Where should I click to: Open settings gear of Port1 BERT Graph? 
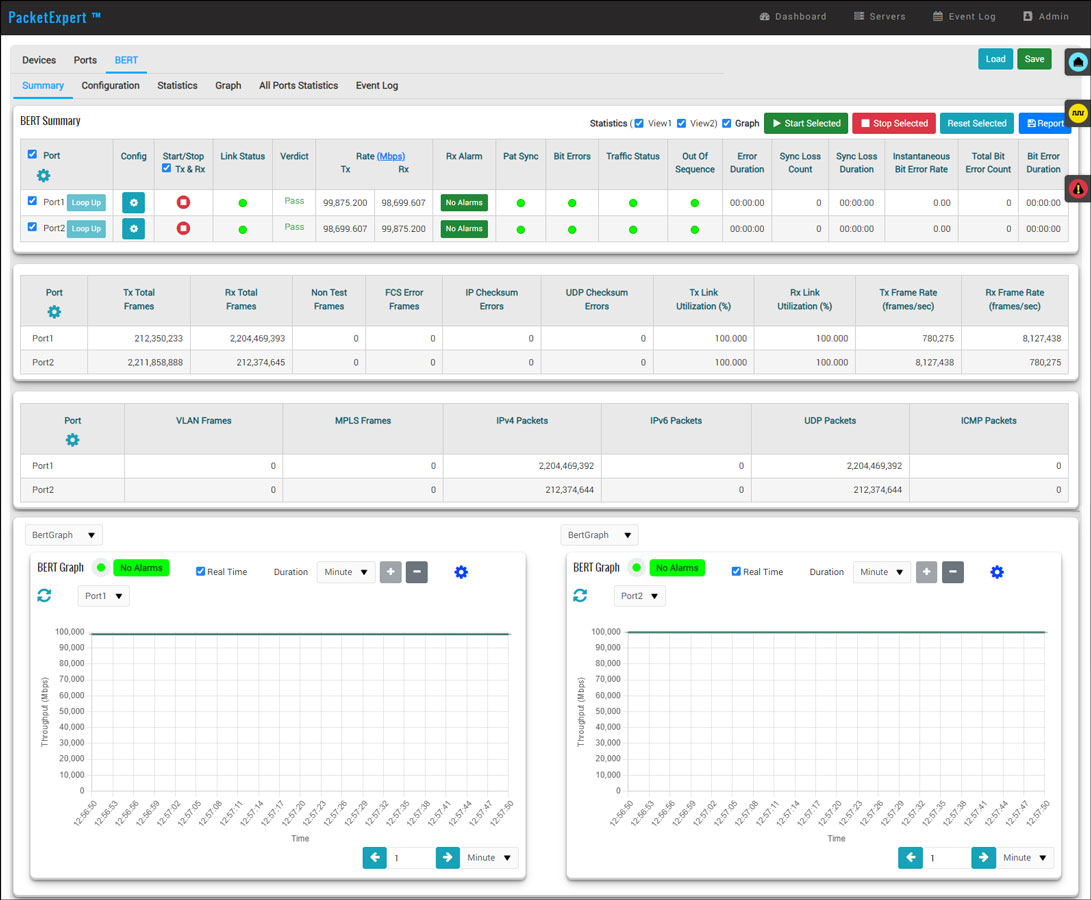pyautogui.click(x=461, y=572)
